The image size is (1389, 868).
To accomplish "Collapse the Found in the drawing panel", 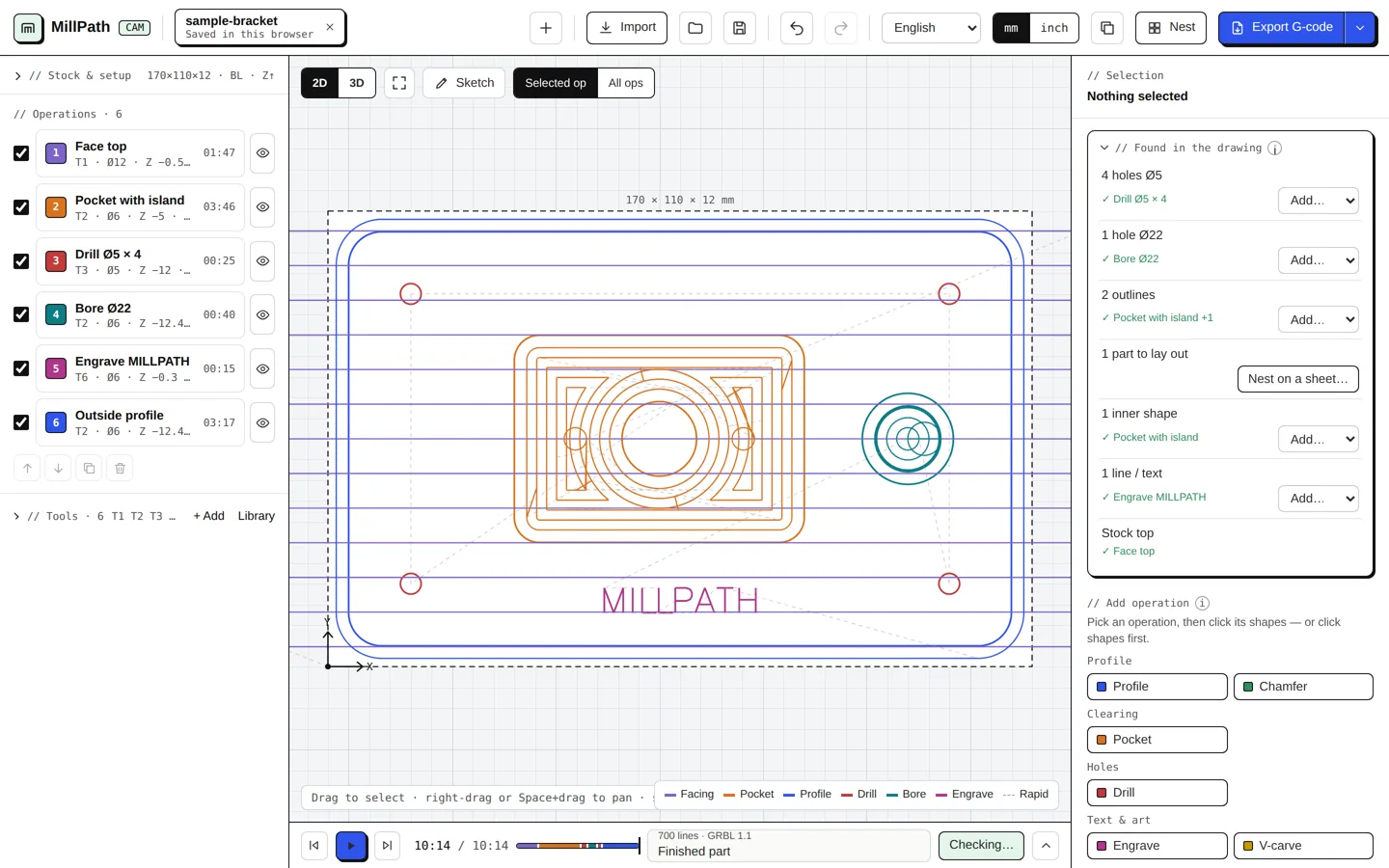I will click(x=1104, y=149).
